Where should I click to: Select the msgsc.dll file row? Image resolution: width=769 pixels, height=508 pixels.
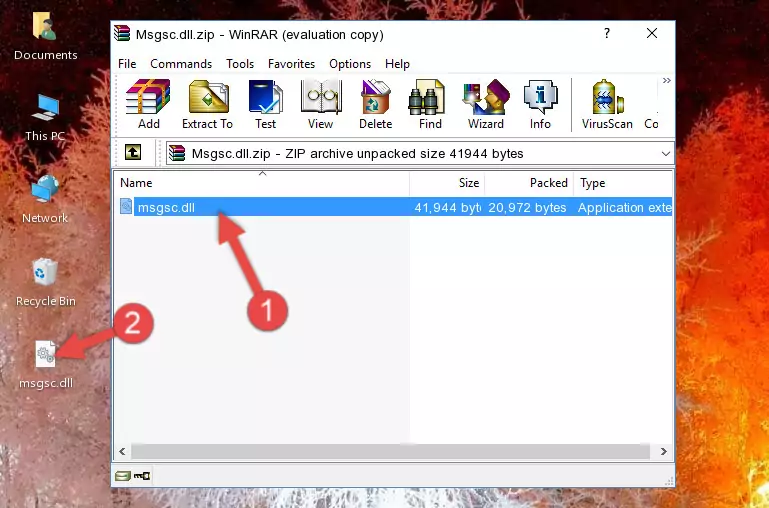[394, 207]
